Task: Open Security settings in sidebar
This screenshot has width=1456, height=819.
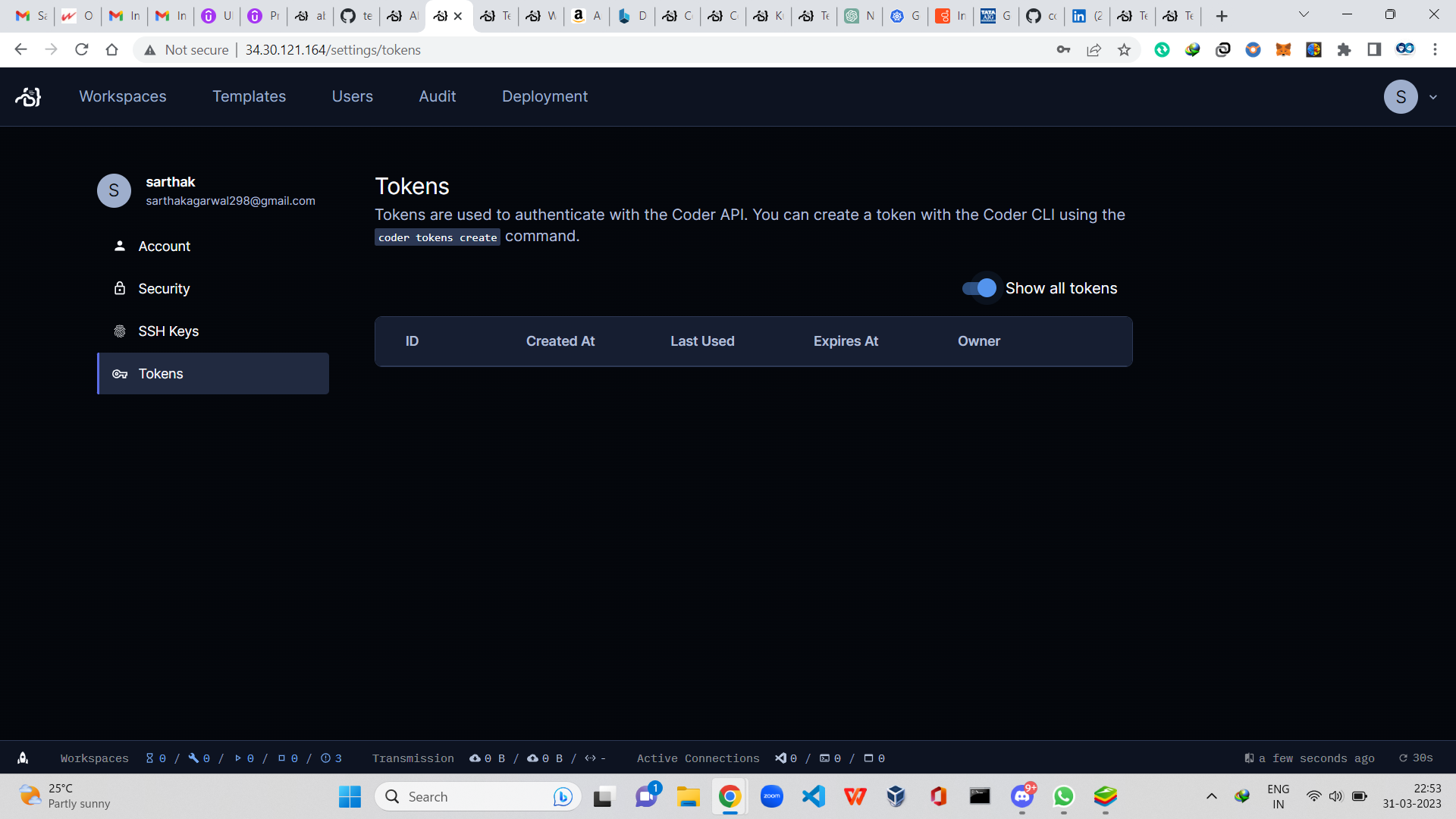Action: coord(164,289)
